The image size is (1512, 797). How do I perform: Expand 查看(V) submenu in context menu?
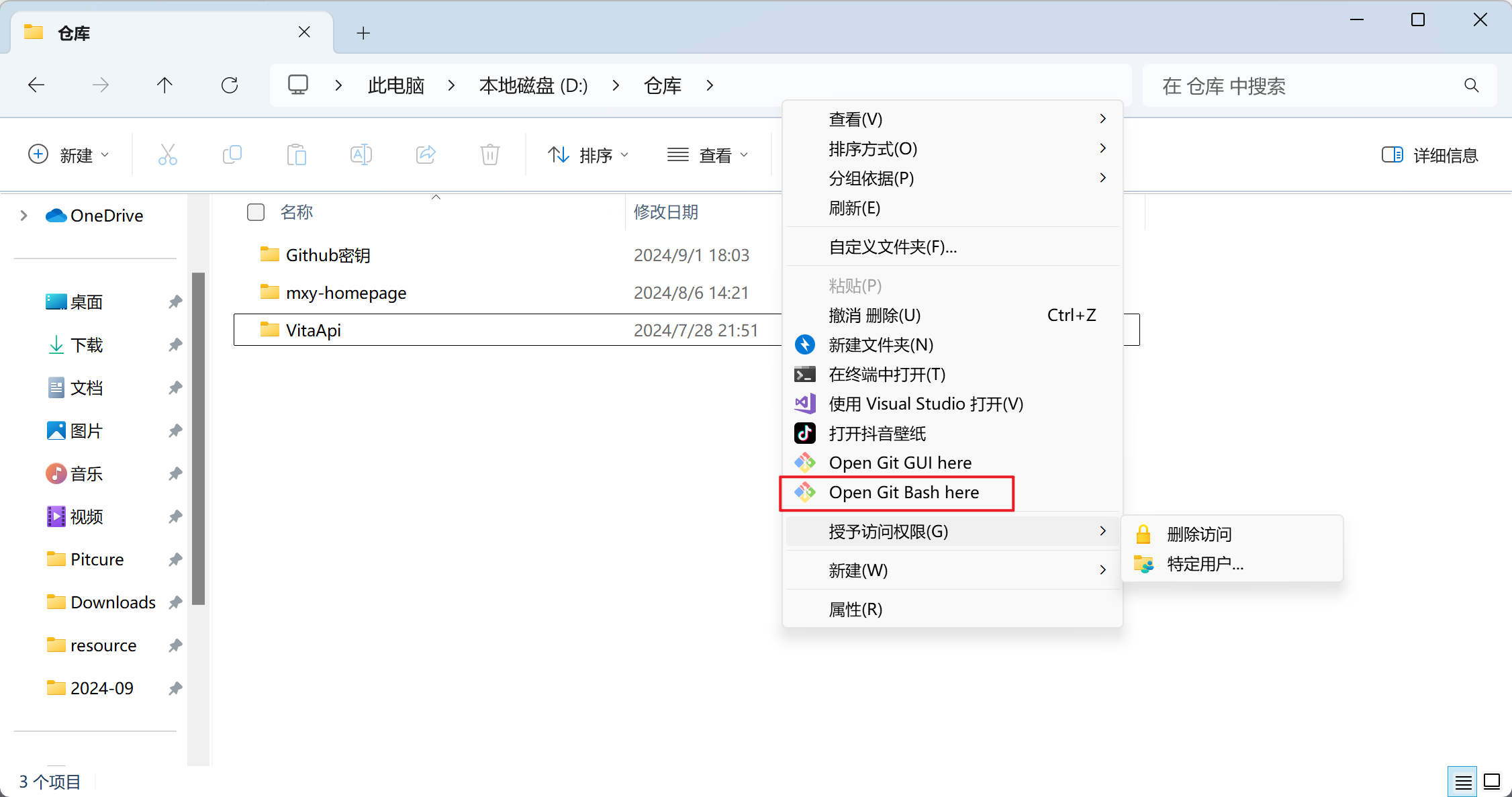tap(953, 120)
